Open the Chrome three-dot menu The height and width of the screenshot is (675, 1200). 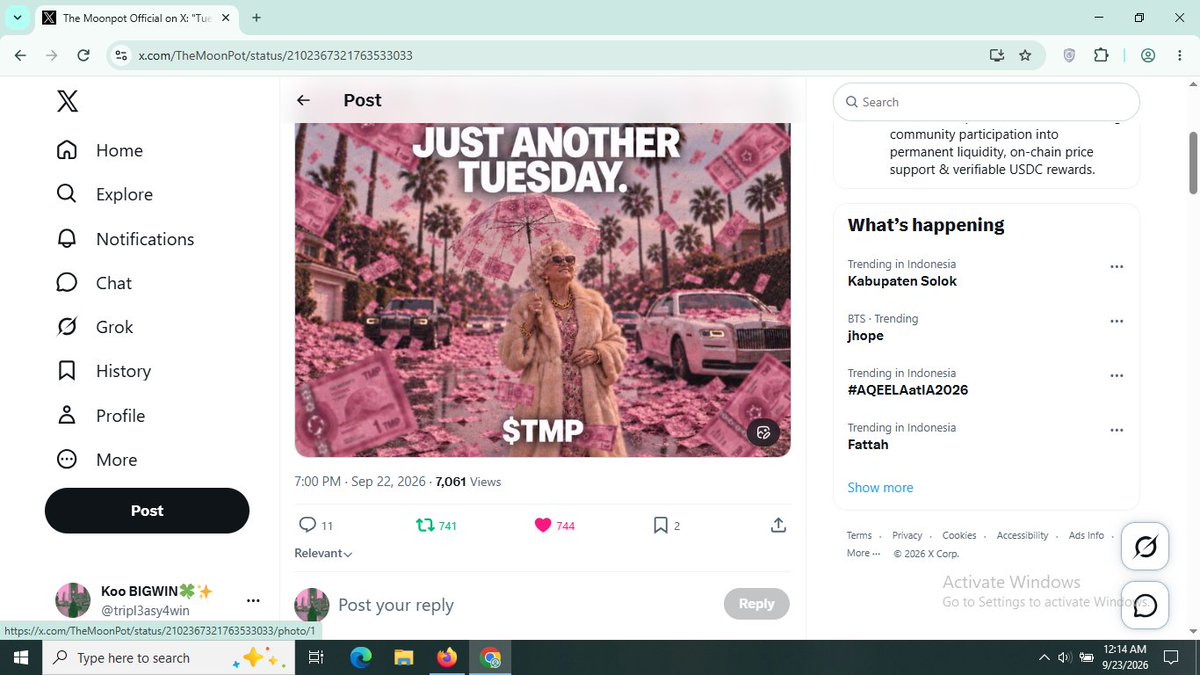(1180, 56)
